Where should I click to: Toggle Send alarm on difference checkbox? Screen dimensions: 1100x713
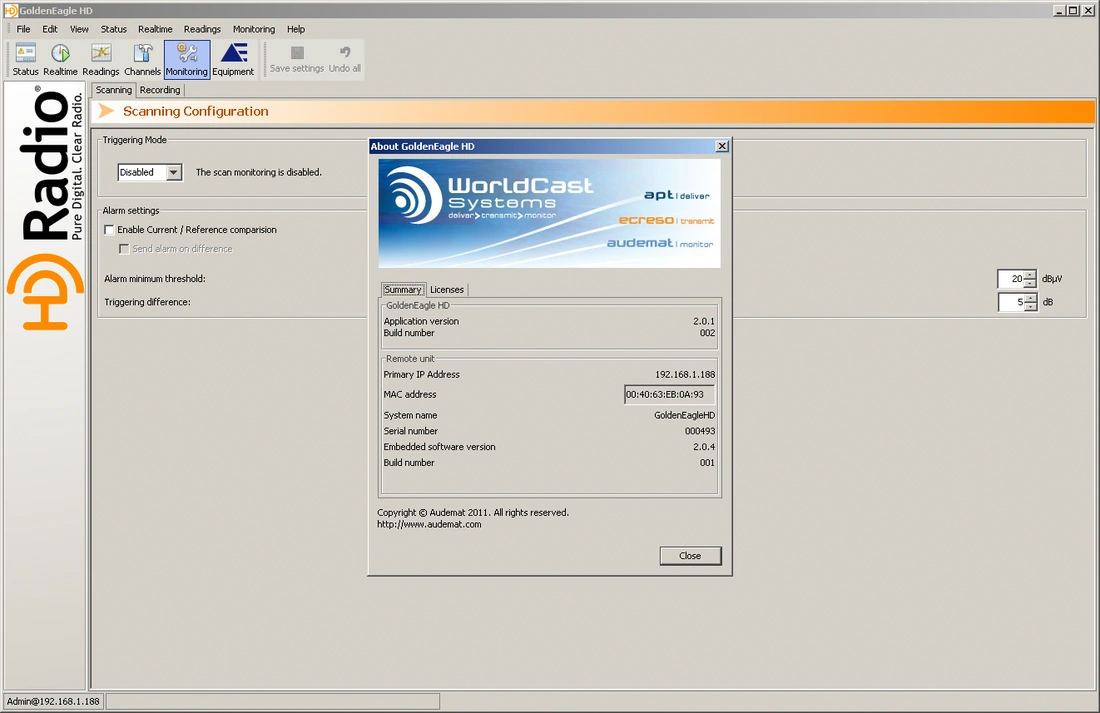(x=124, y=249)
